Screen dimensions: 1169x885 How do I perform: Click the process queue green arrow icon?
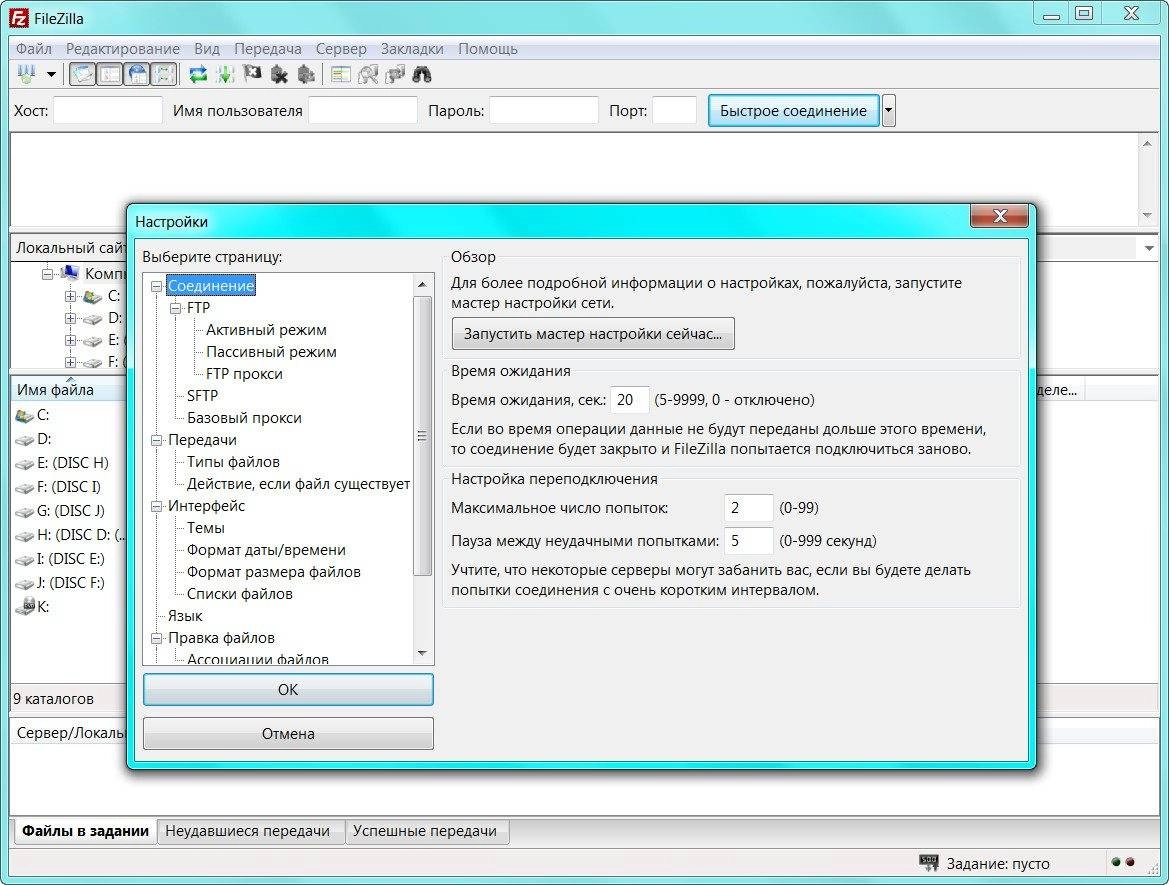(x=225, y=74)
